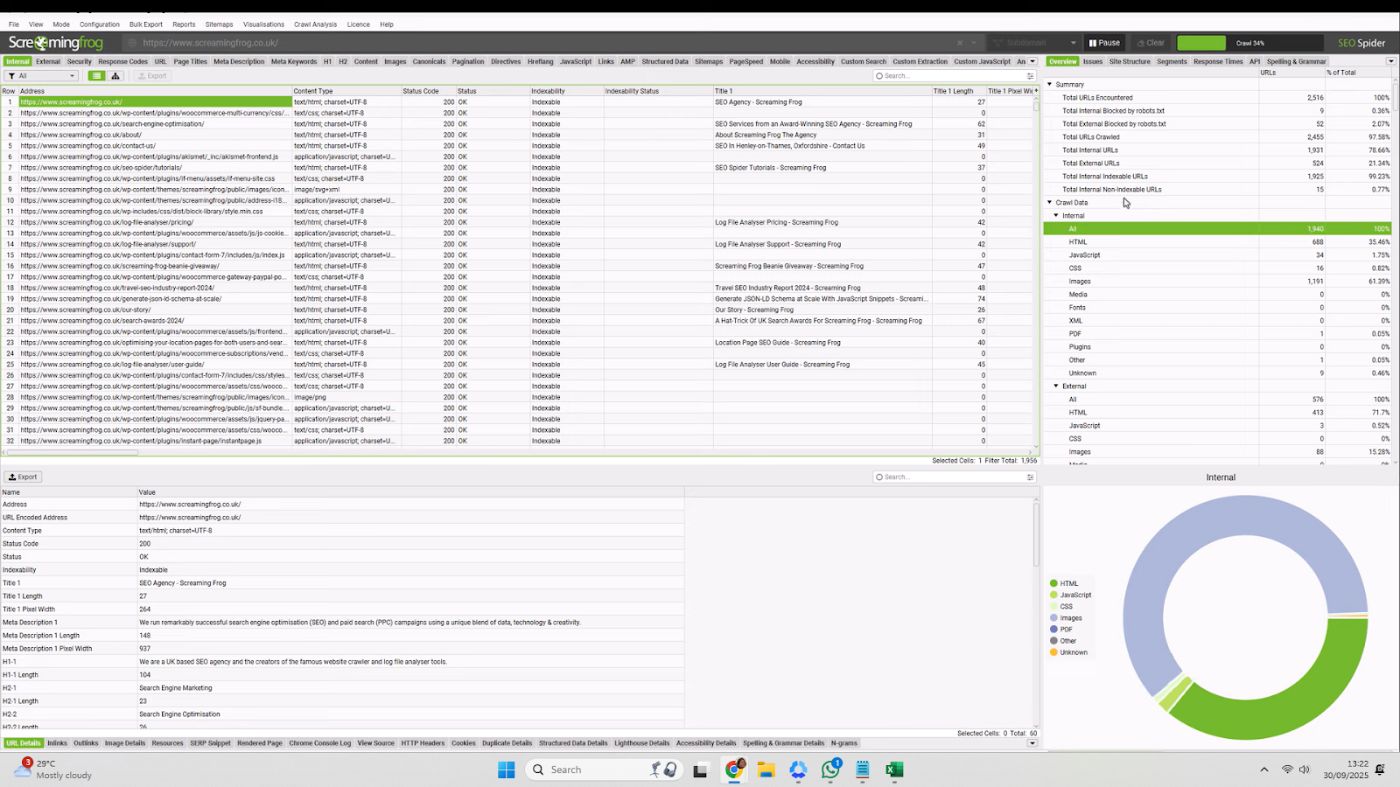
Task: Open the Page Titles tab
Action: (x=190, y=61)
